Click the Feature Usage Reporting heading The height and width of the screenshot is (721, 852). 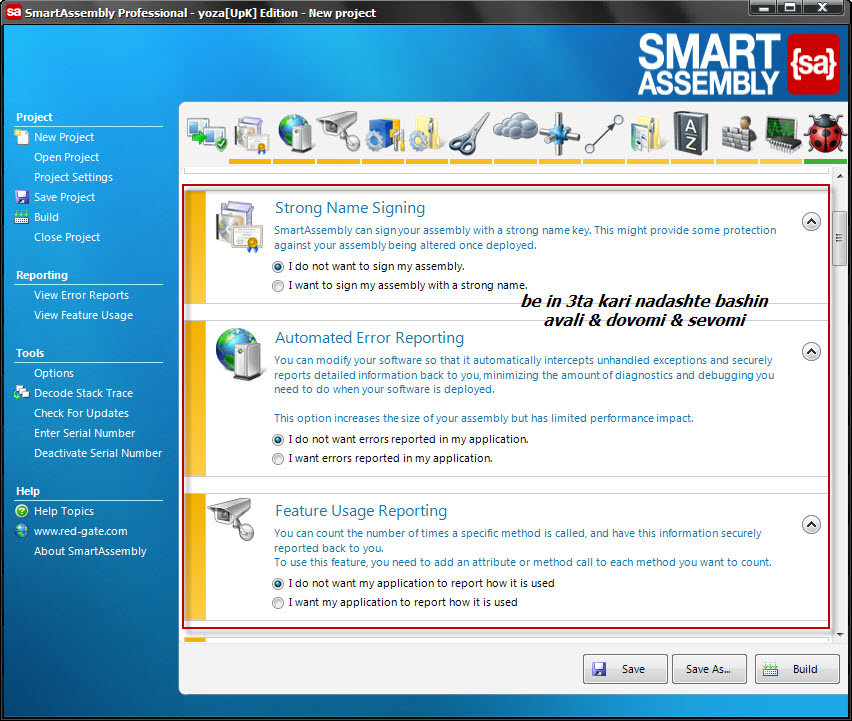pos(361,511)
